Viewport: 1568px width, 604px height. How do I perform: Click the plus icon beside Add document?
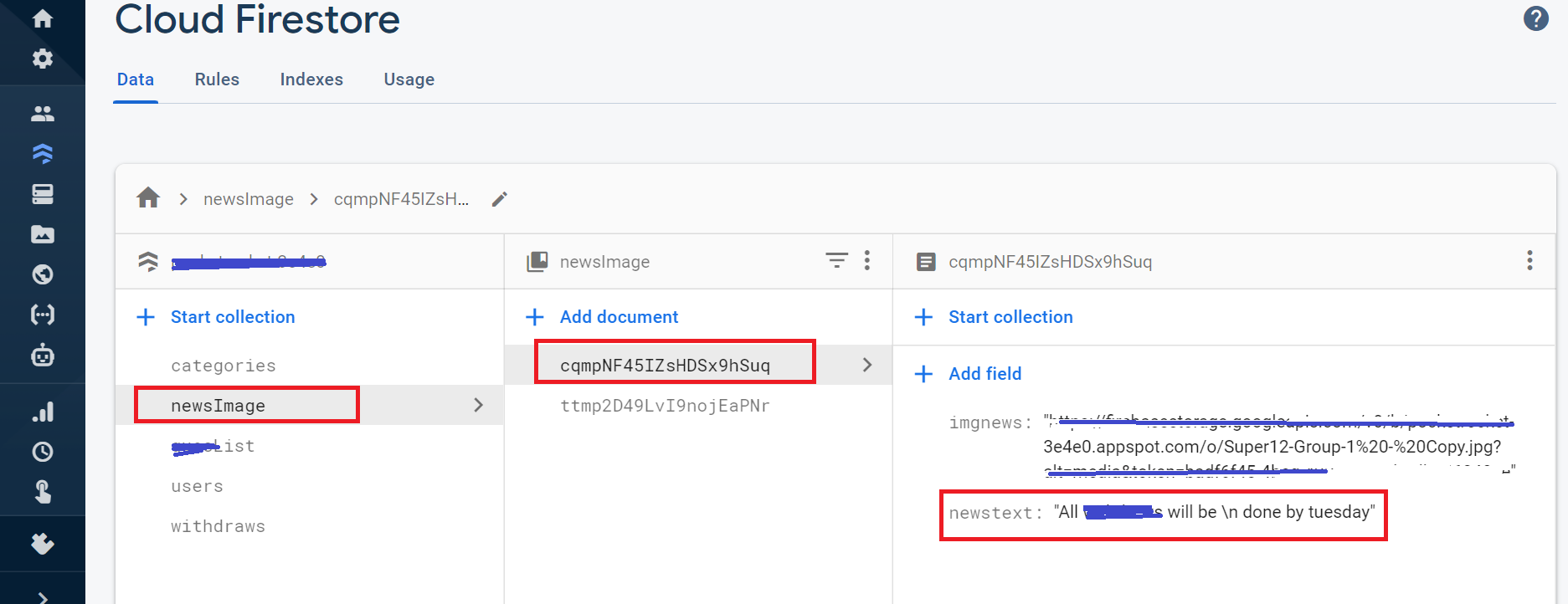coord(535,317)
